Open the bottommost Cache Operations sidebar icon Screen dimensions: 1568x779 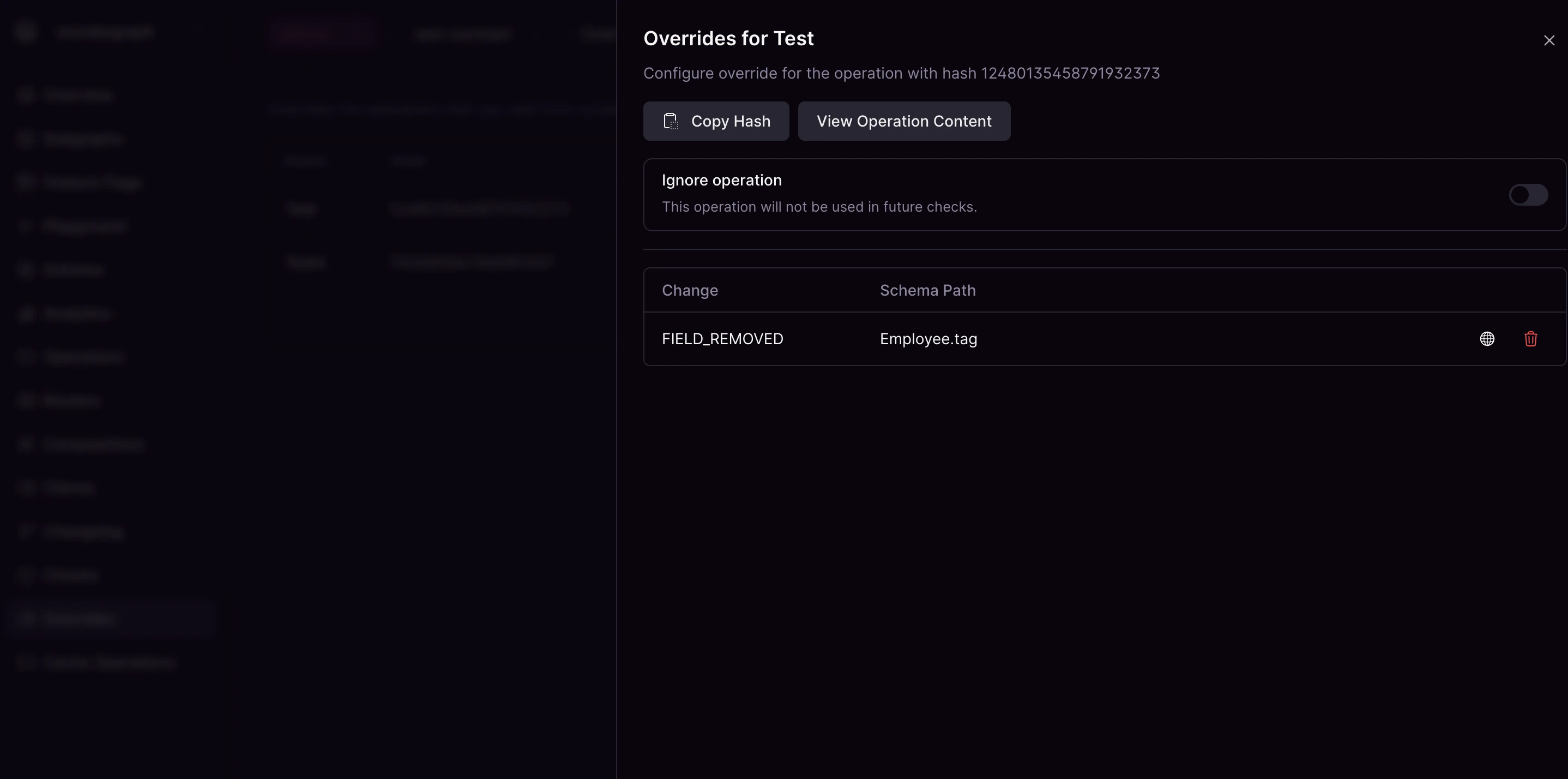click(x=26, y=662)
